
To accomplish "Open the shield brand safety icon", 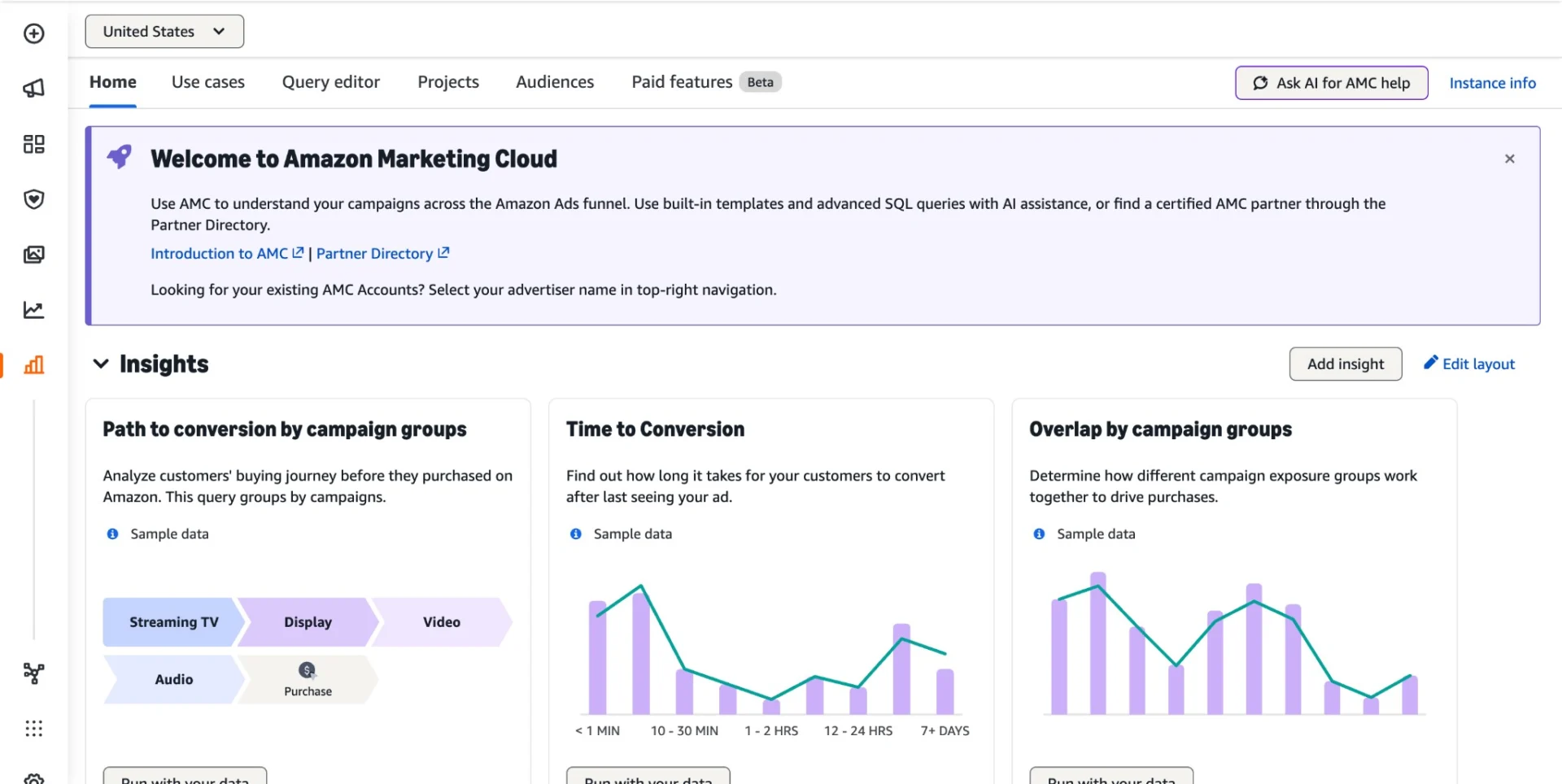I will (x=33, y=199).
